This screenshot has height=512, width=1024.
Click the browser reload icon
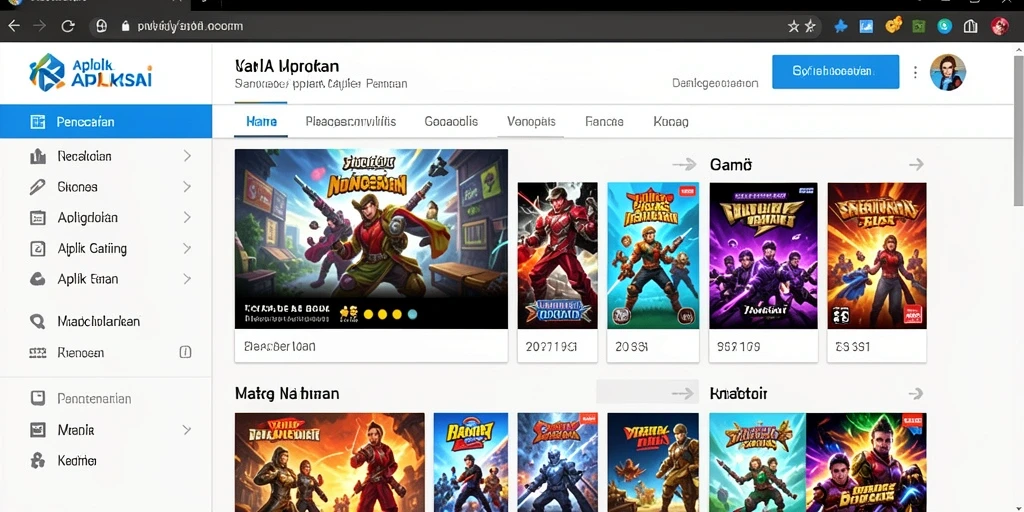pos(67,26)
